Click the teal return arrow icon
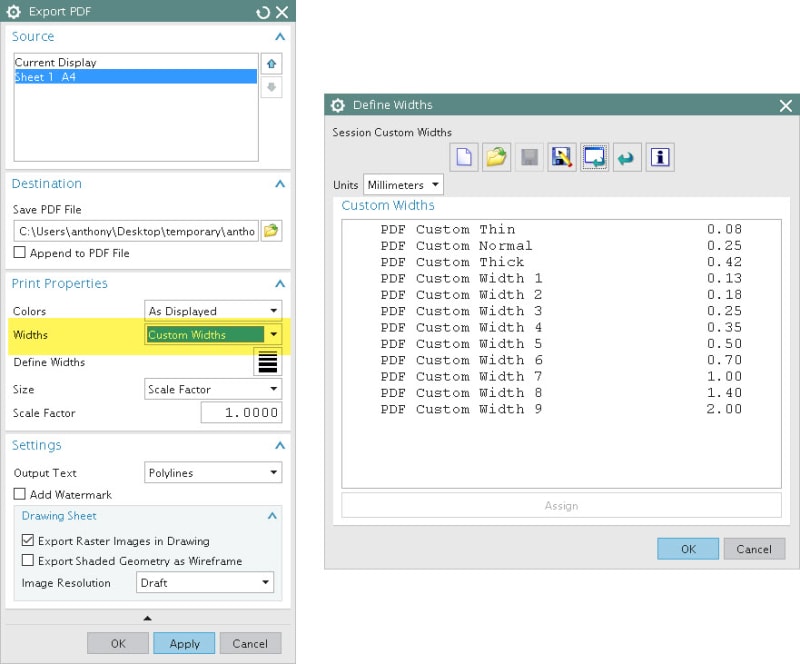The image size is (800, 664). tap(627, 157)
